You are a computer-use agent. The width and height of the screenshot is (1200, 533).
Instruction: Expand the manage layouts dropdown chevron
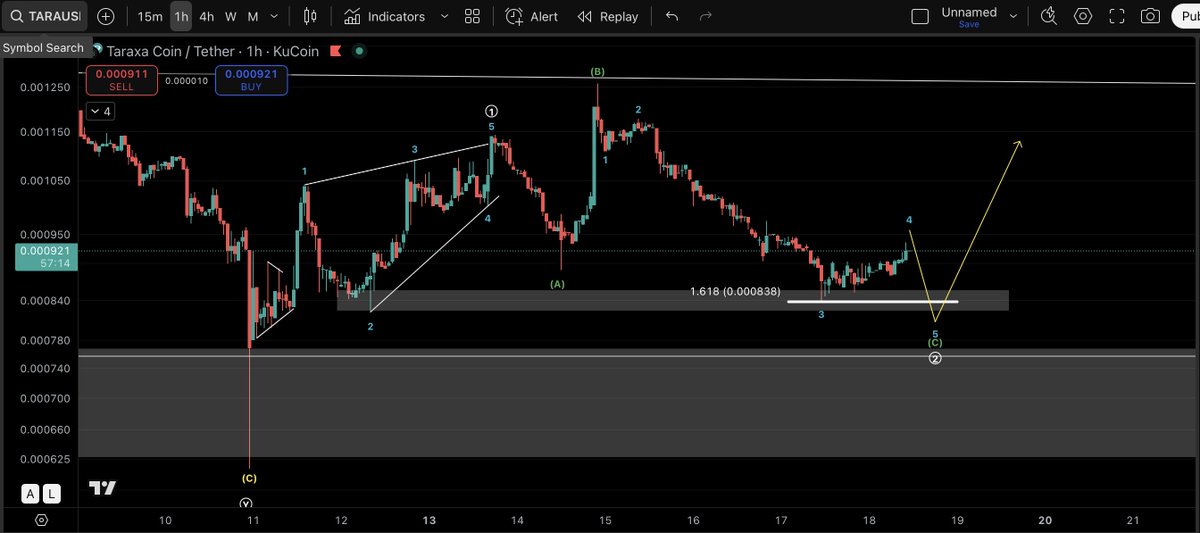1013,16
